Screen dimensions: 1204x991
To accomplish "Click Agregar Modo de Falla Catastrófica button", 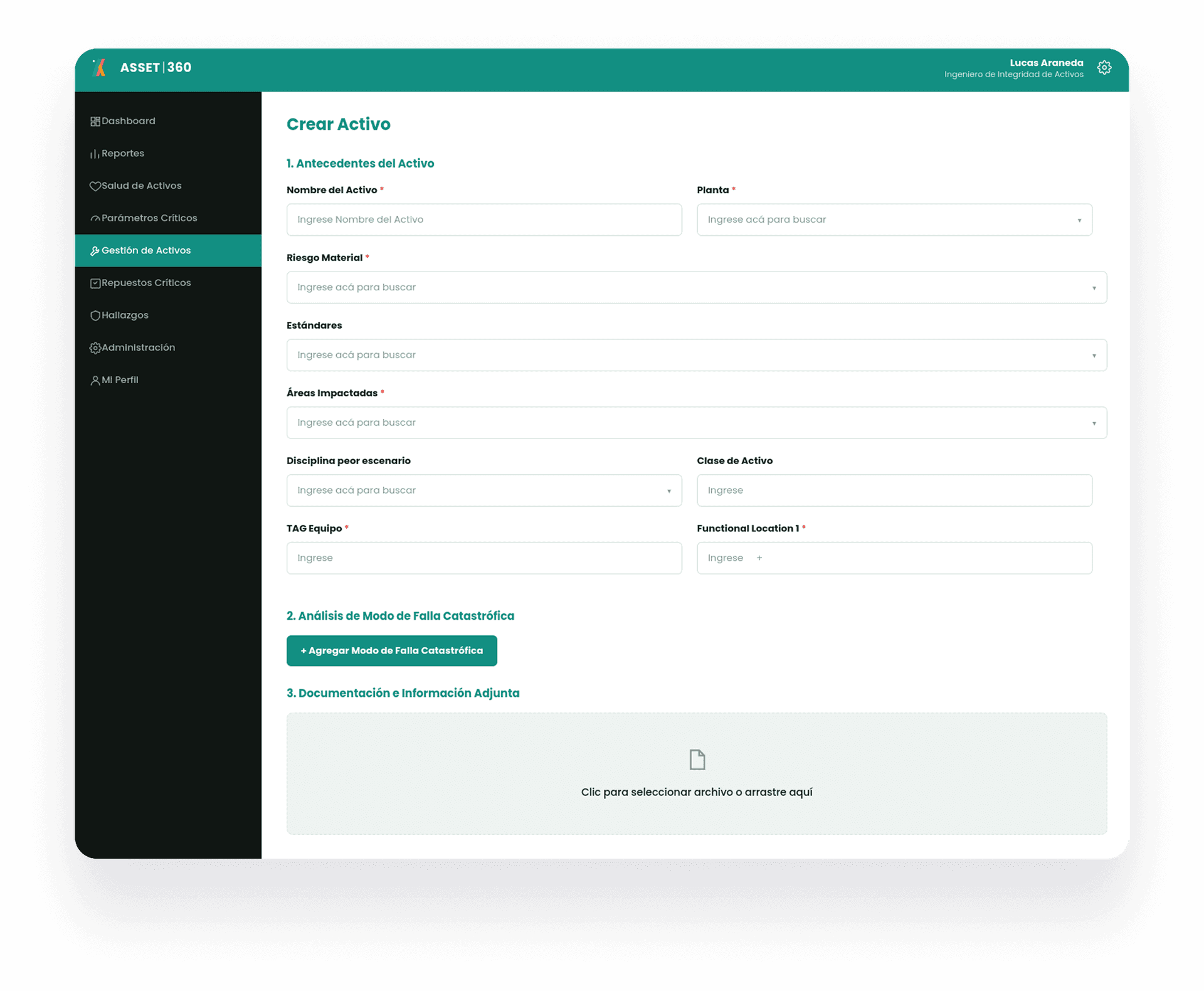I will [x=392, y=651].
